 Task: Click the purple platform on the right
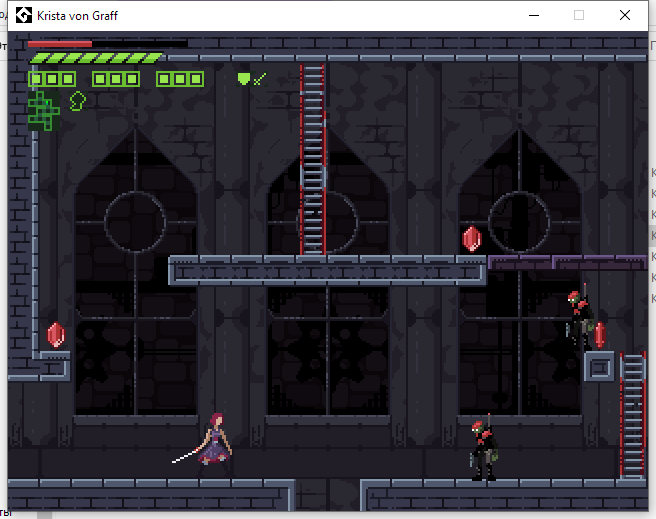click(x=566, y=263)
